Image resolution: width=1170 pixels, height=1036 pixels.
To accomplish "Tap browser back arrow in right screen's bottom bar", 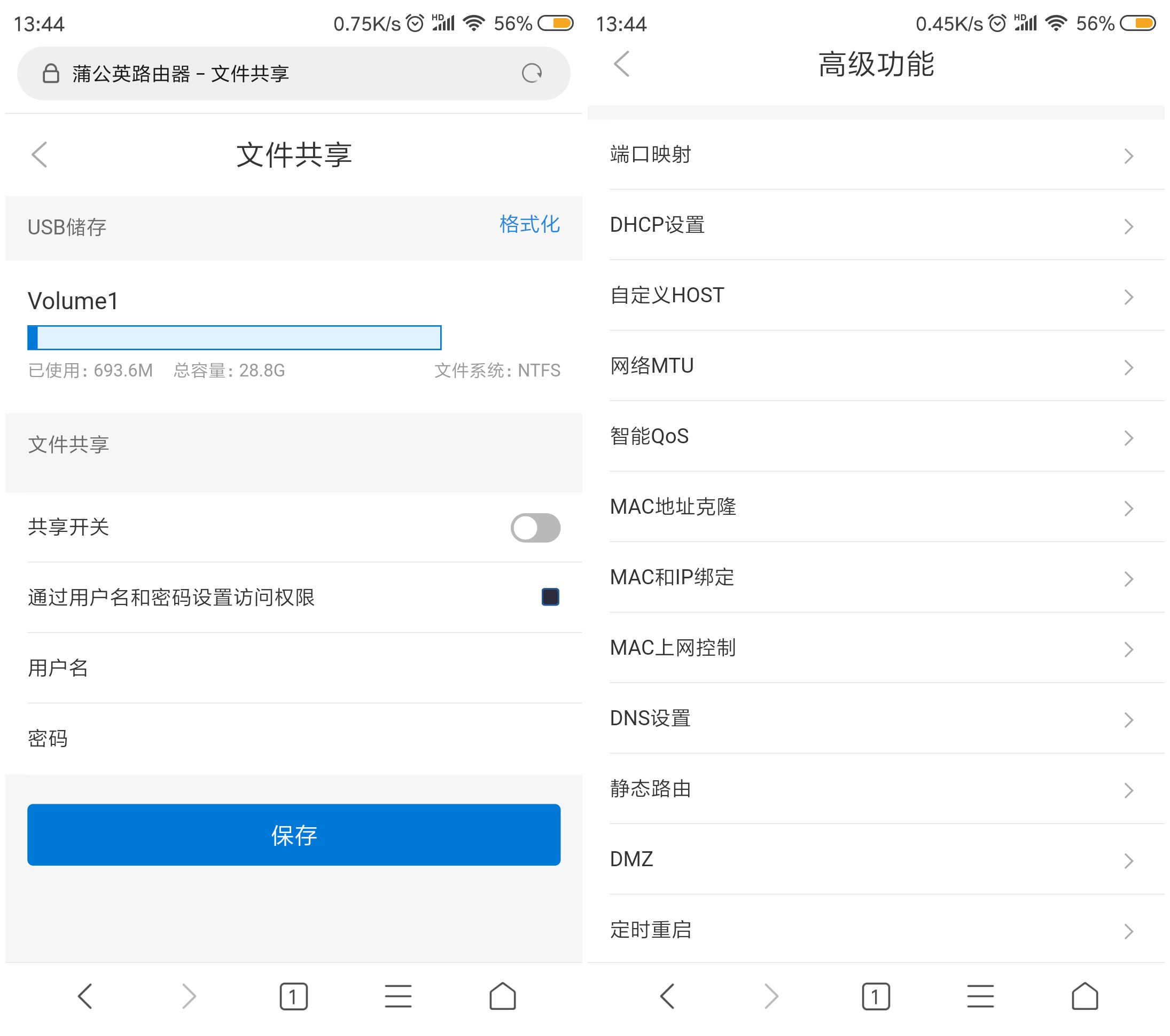I will (667, 996).
